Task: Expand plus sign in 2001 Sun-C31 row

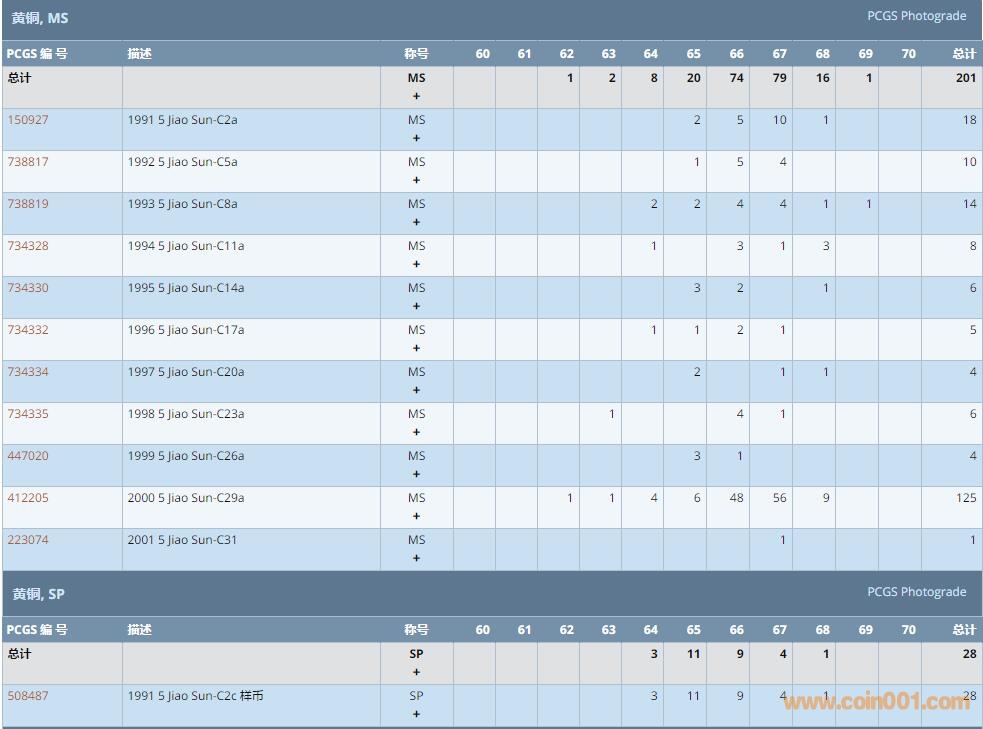Action: coord(416,559)
